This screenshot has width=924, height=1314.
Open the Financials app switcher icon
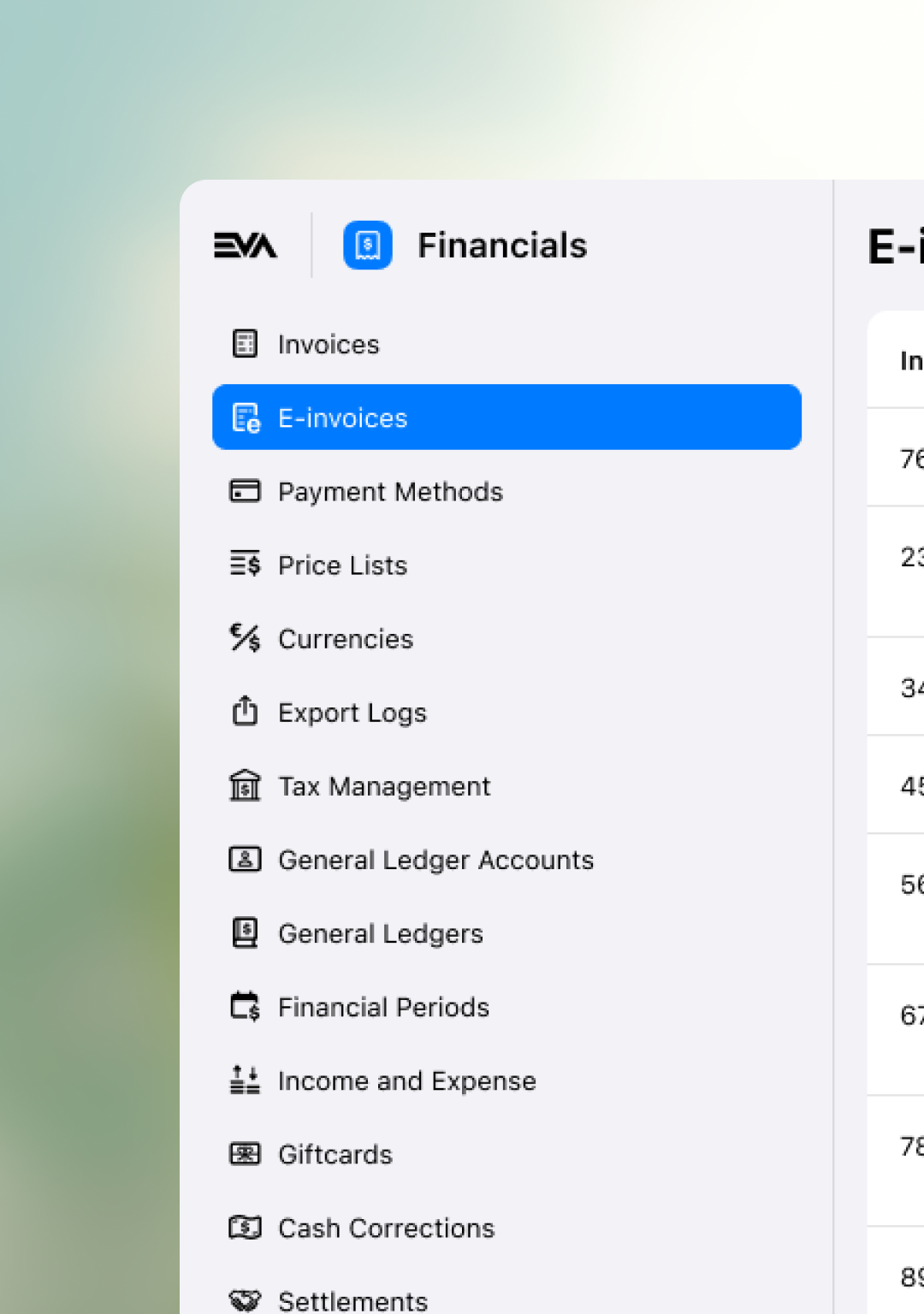coord(367,245)
